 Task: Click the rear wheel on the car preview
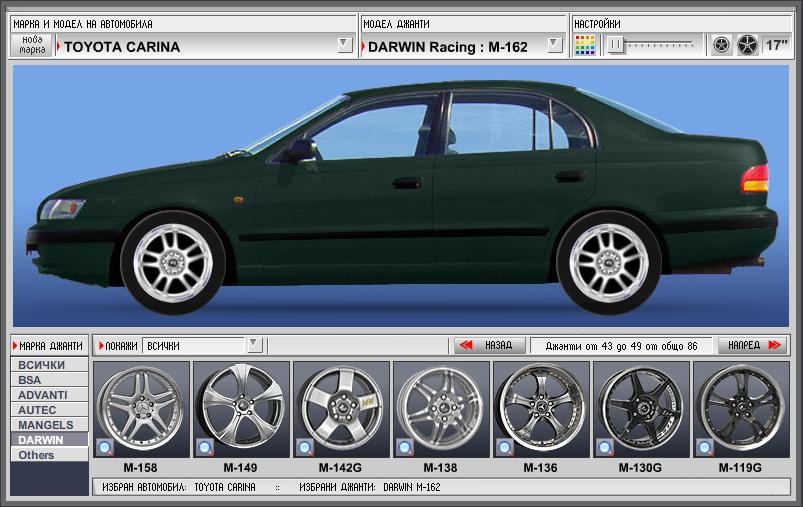609,262
